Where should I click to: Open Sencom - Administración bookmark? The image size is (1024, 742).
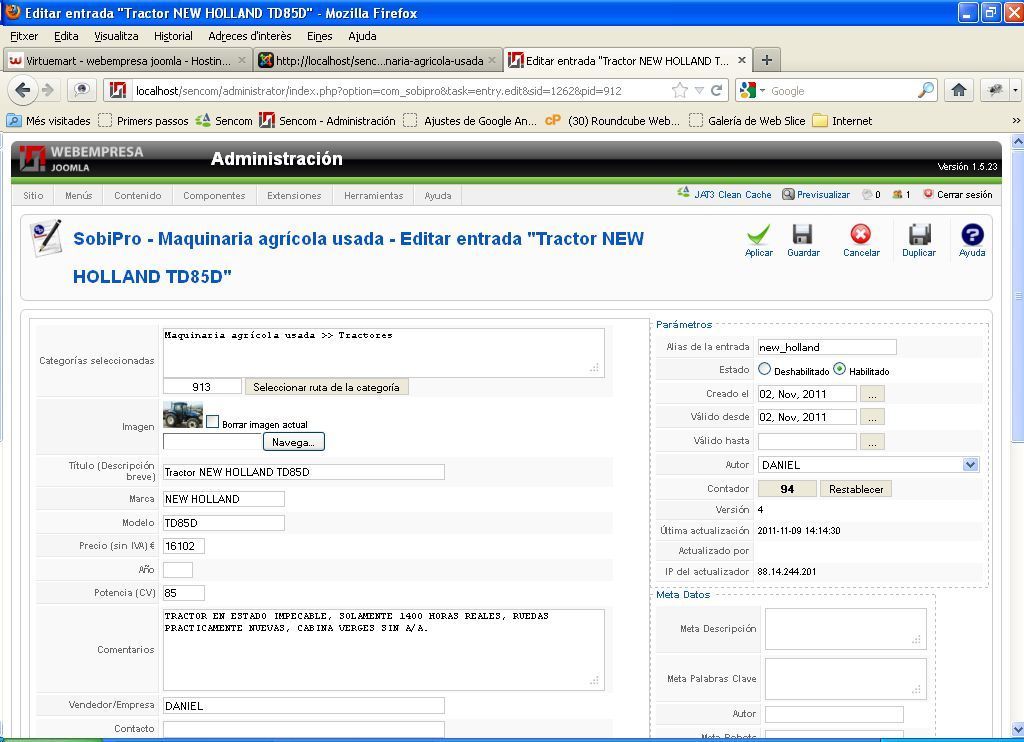tap(327, 121)
